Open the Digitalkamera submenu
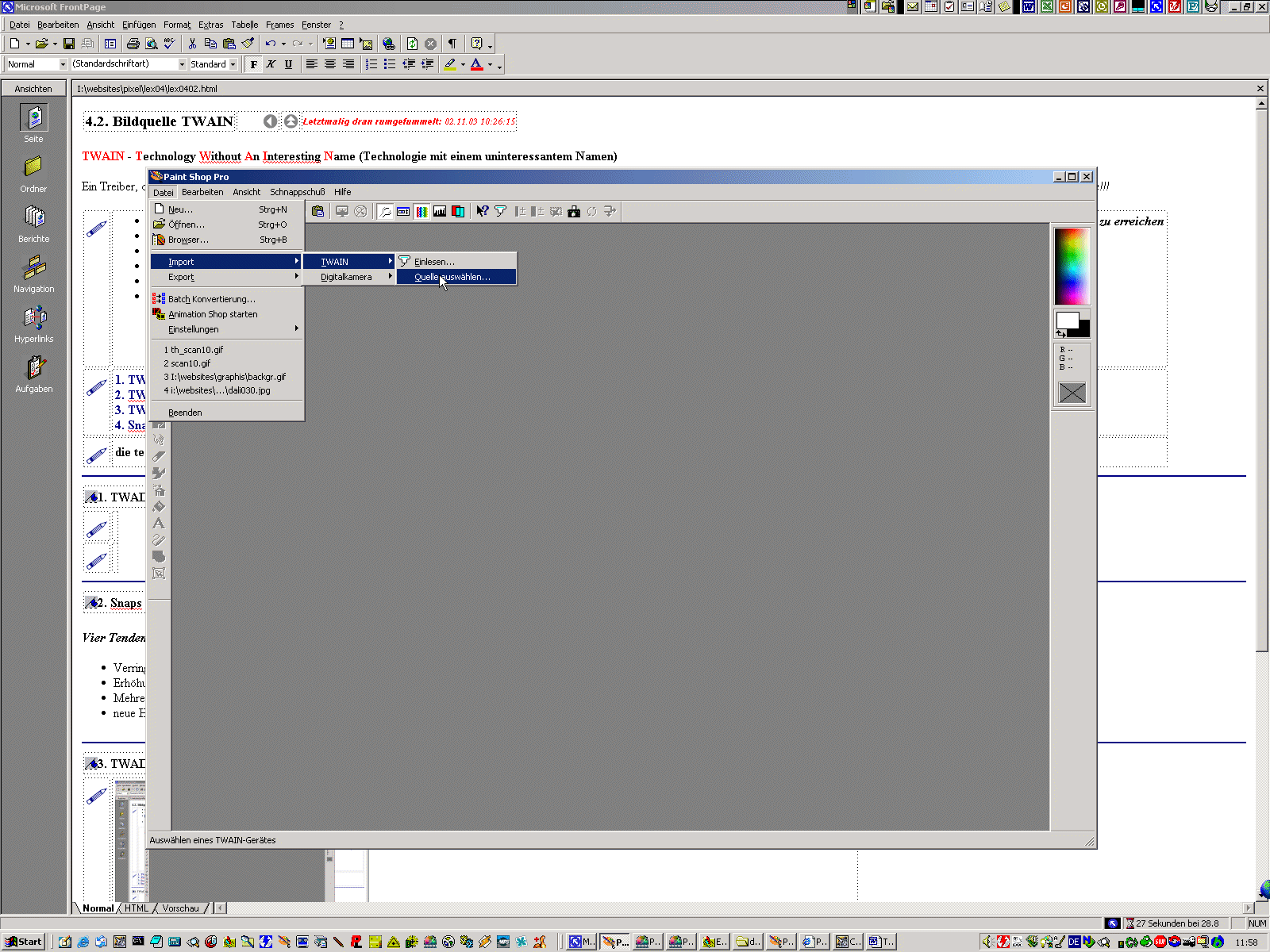Viewport: 1270px width, 952px height. click(348, 277)
